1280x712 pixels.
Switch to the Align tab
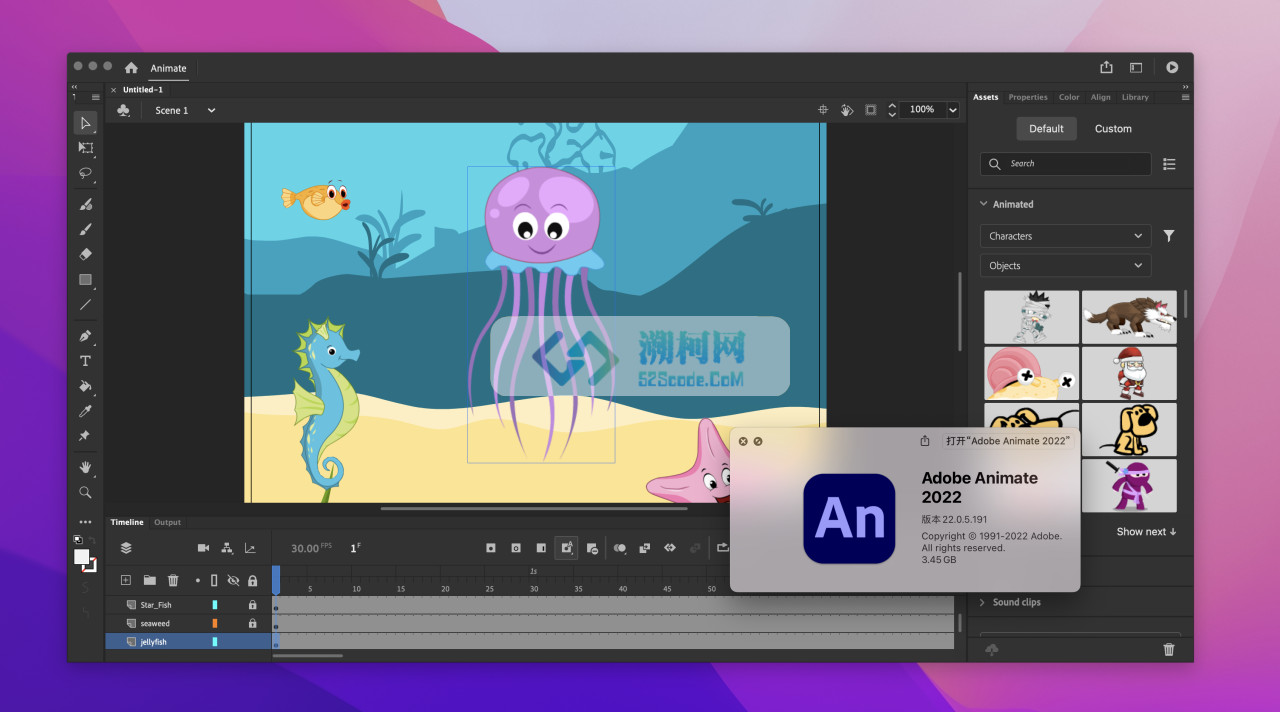pos(1100,97)
